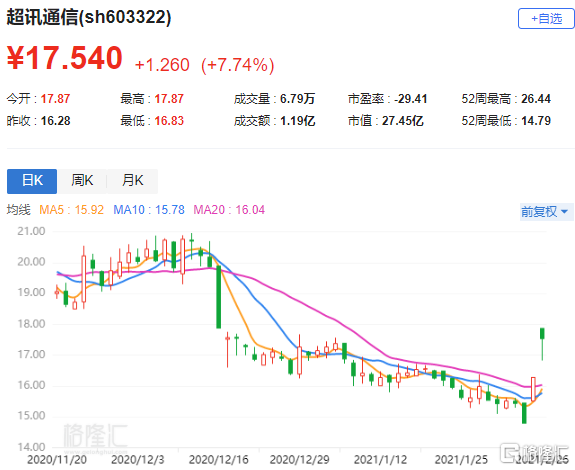Click the 今开 value 17.87
Viewport: 575px width, 470px height.
(x=55, y=99)
